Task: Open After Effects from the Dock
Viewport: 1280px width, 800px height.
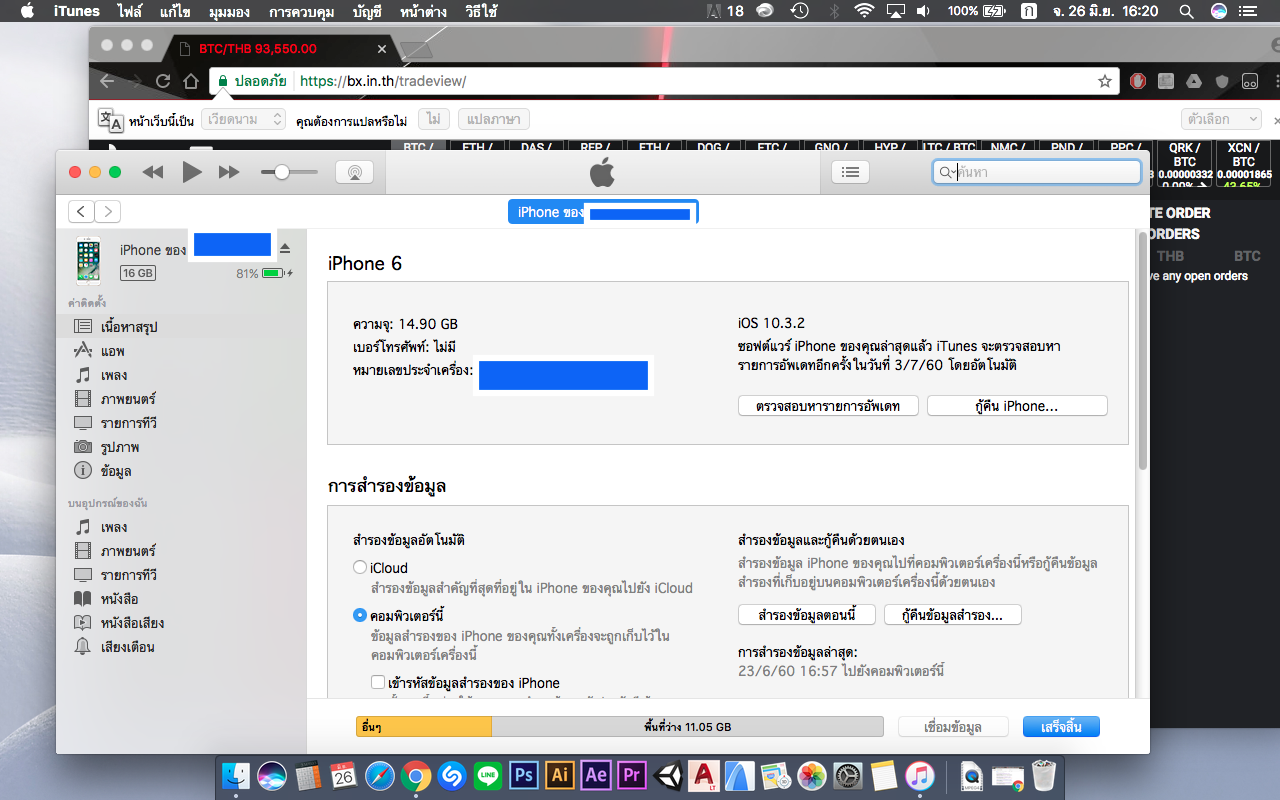Action: (596, 775)
